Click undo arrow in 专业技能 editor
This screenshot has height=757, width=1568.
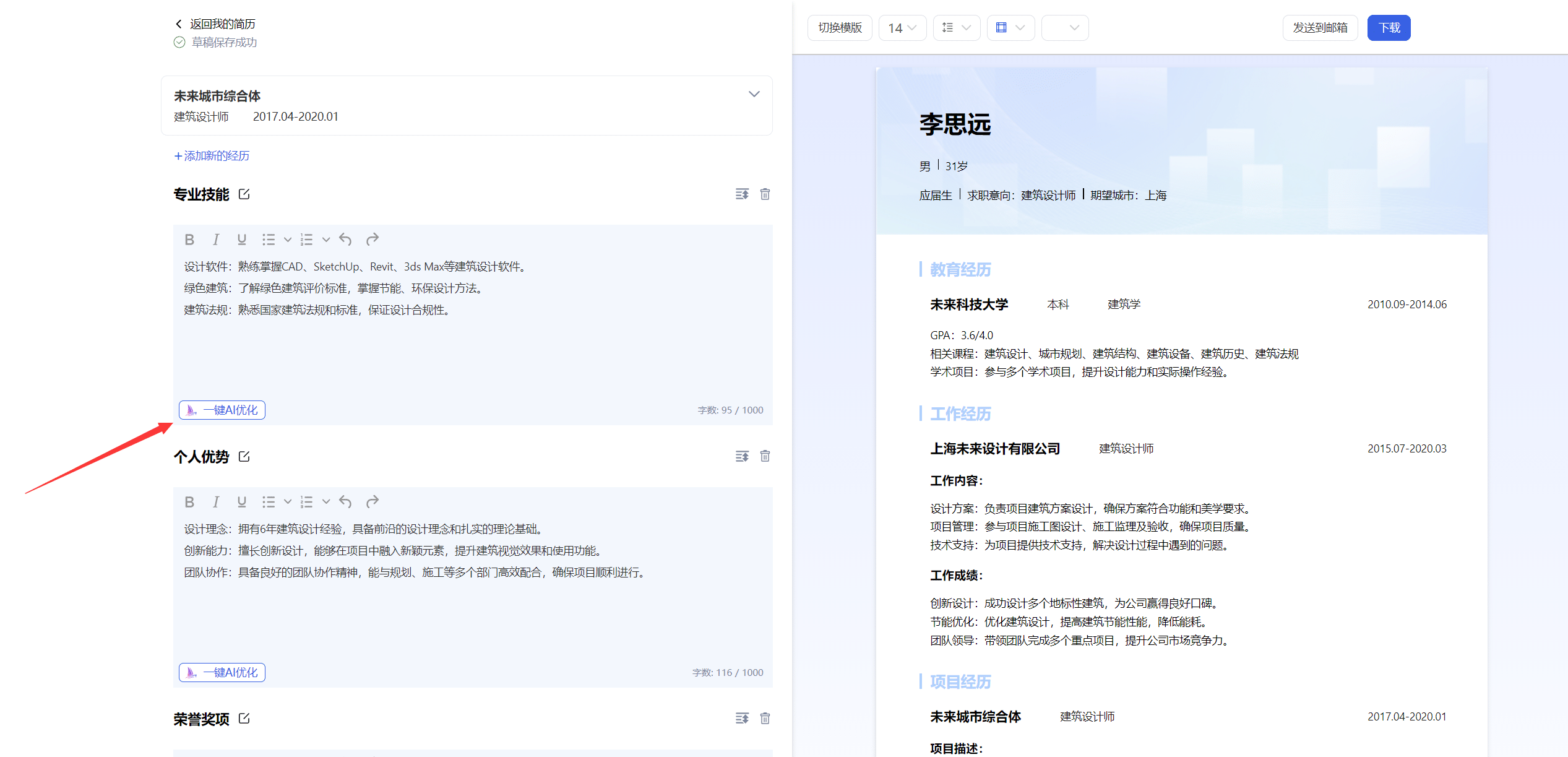coord(345,240)
